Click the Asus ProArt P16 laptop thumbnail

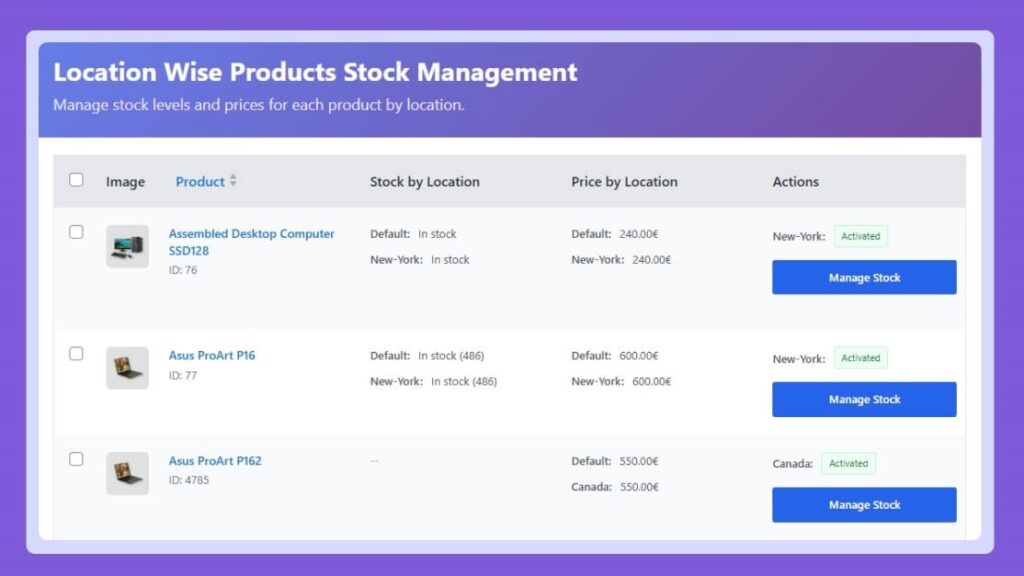[127, 368]
